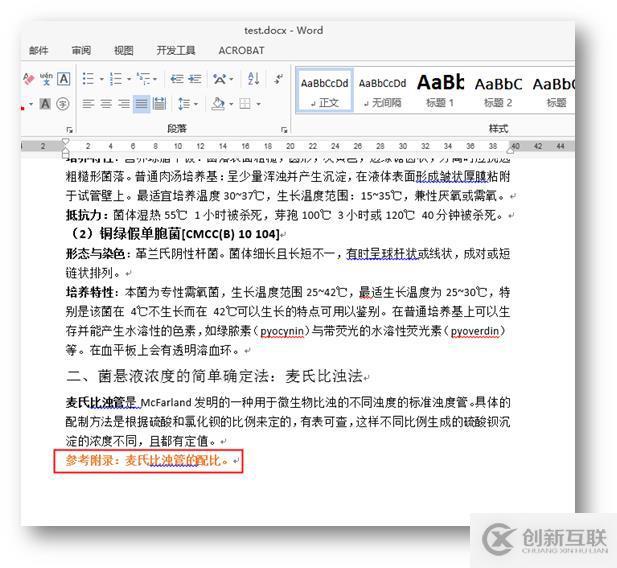Viewport: 617px width, 568px height.
Task: Switch to the 开发工具 tab
Action: point(176,50)
